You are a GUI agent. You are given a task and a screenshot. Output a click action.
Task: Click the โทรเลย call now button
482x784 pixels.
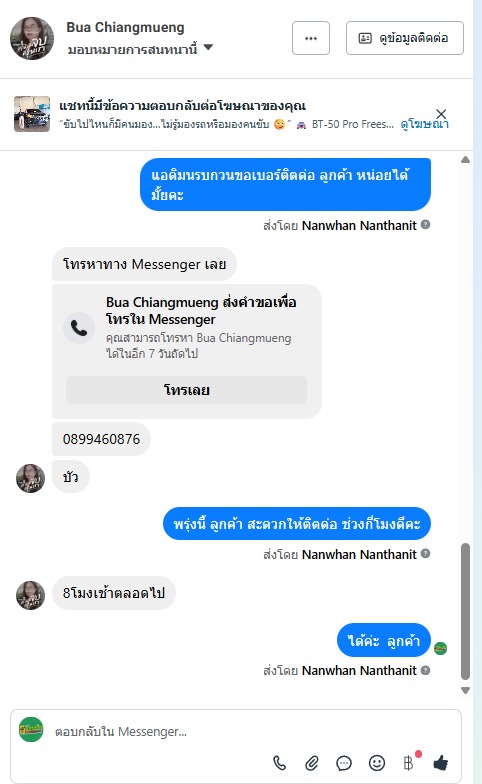pyautogui.click(x=186, y=390)
